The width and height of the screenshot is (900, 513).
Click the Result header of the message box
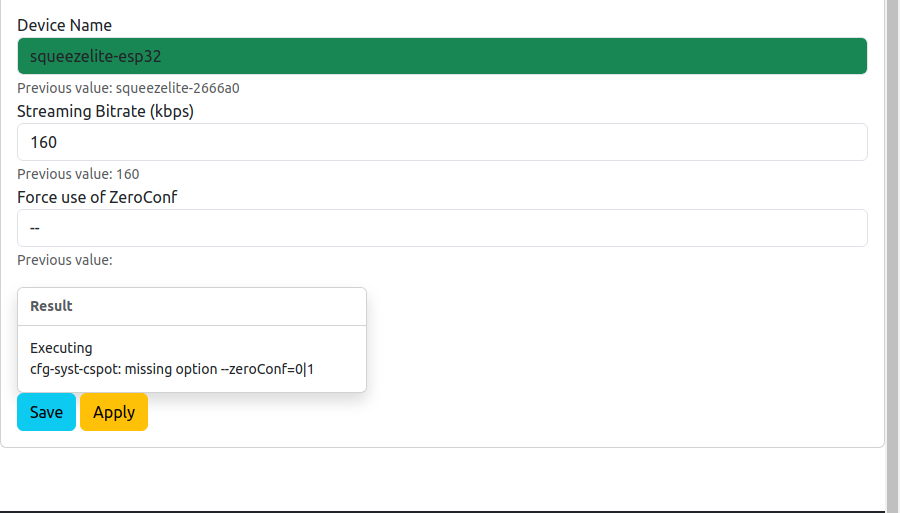tap(51, 306)
